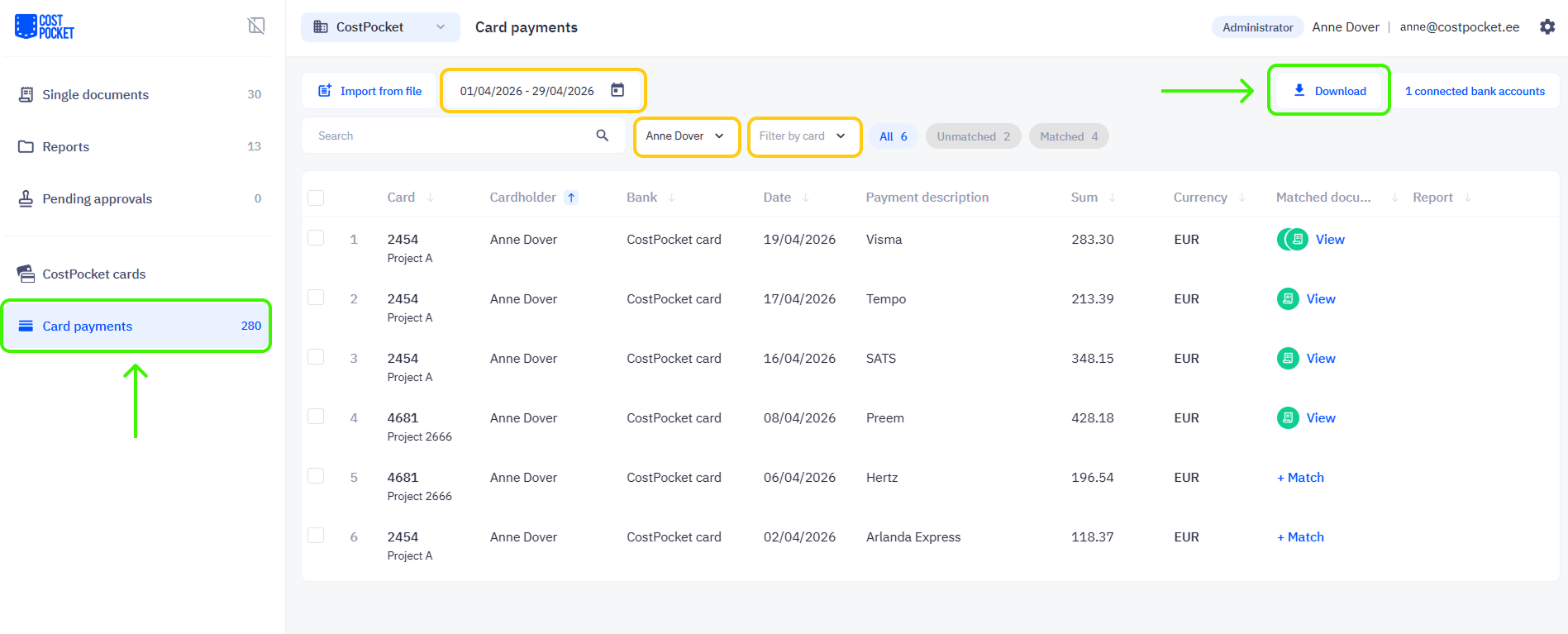1568x634 pixels.
Task: Sort by Sum column arrow
Action: 1112,198
